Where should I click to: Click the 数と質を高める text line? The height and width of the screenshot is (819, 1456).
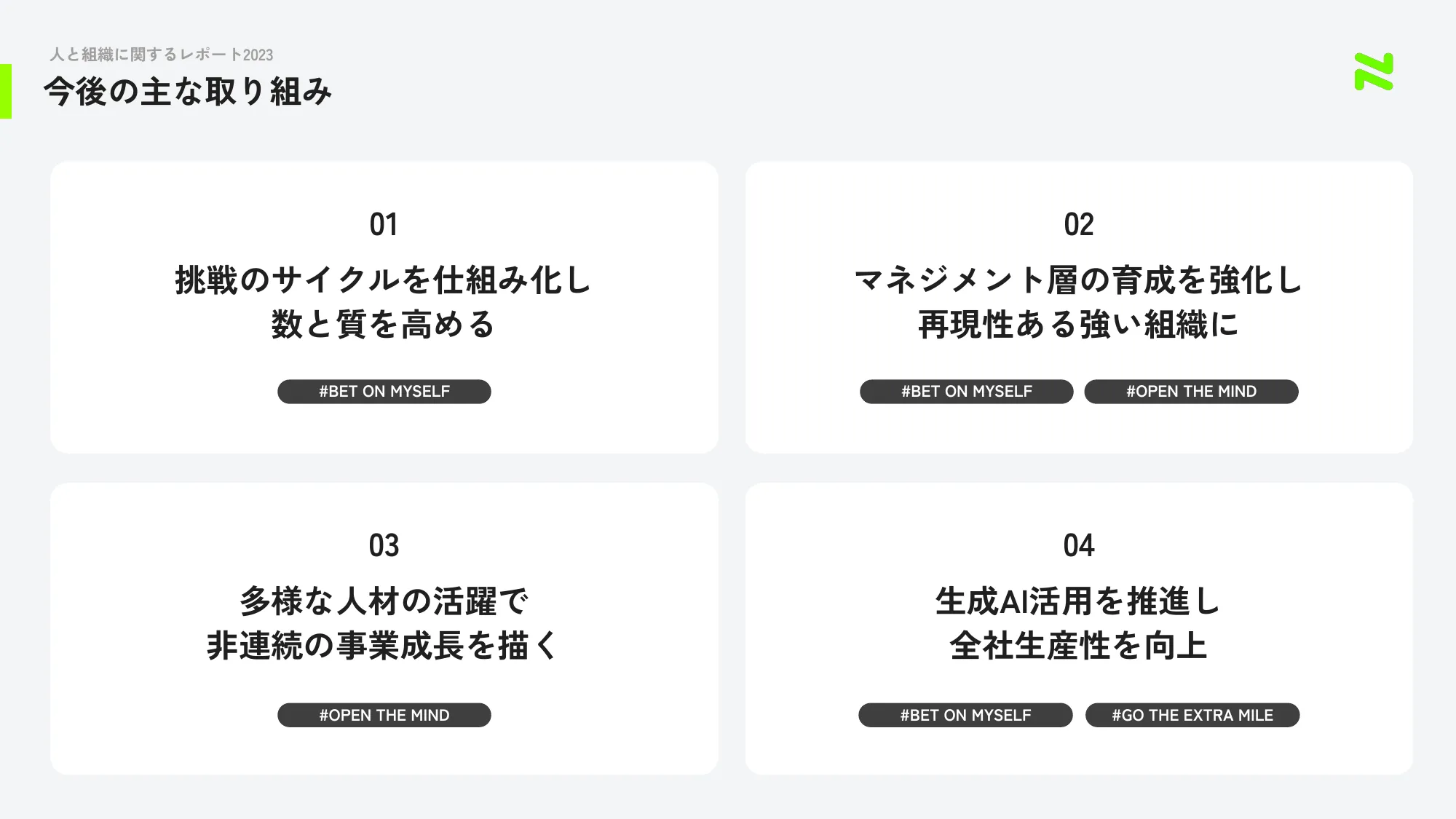click(x=384, y=324)
